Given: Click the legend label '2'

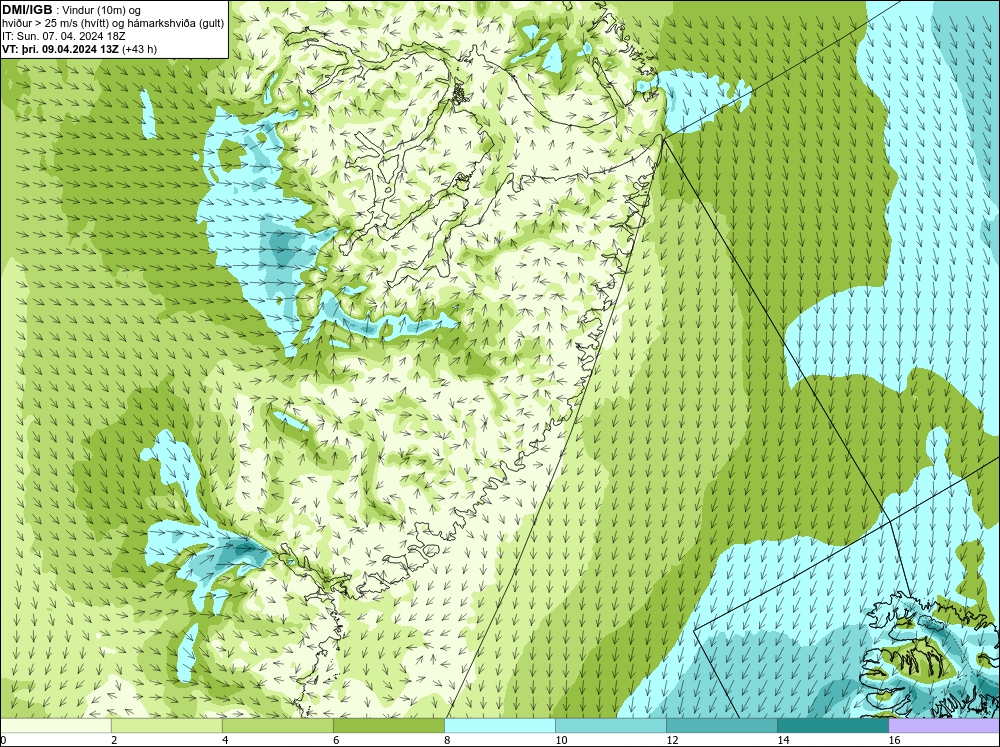Looking at the screenshot, I should [x=114, y=740].
